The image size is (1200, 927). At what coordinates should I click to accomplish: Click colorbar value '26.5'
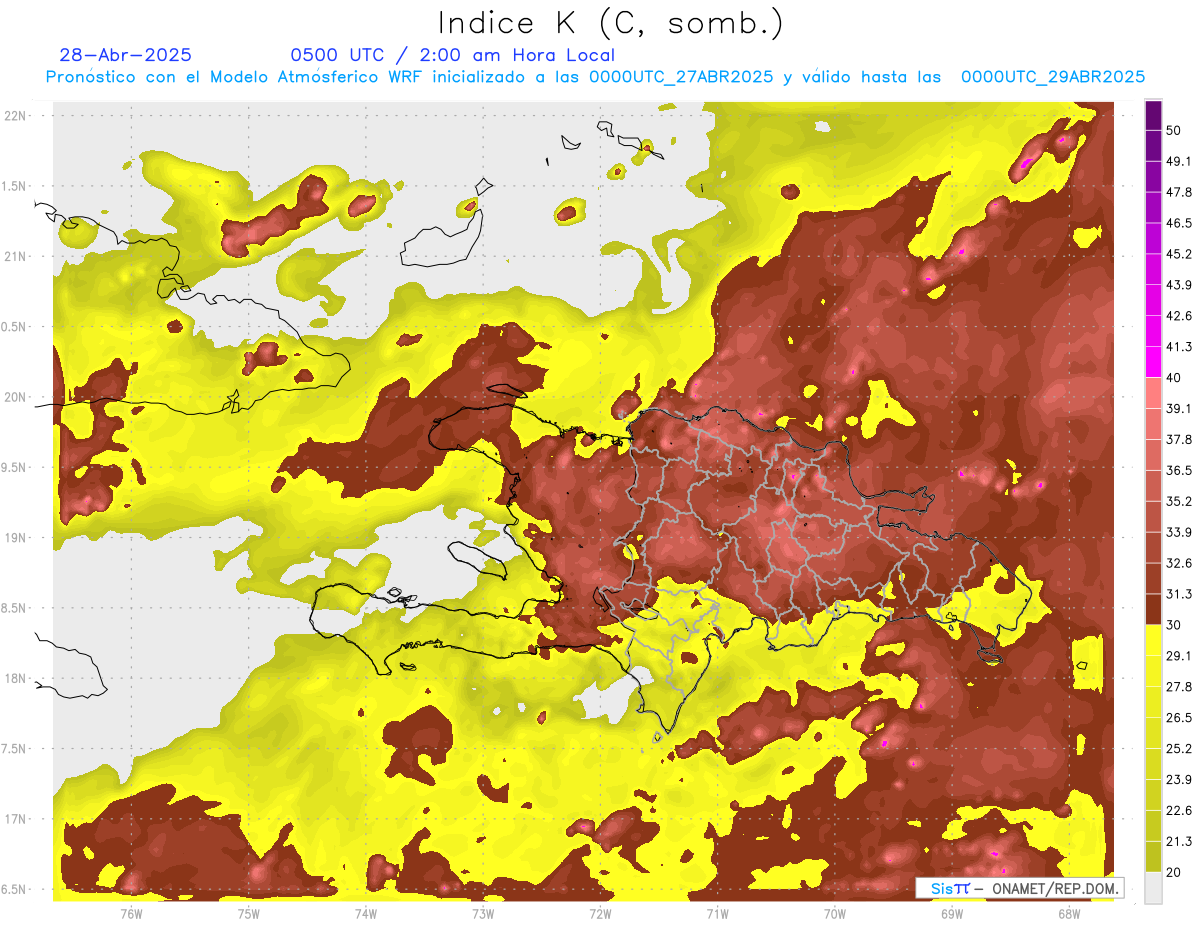click(1179, 718)
